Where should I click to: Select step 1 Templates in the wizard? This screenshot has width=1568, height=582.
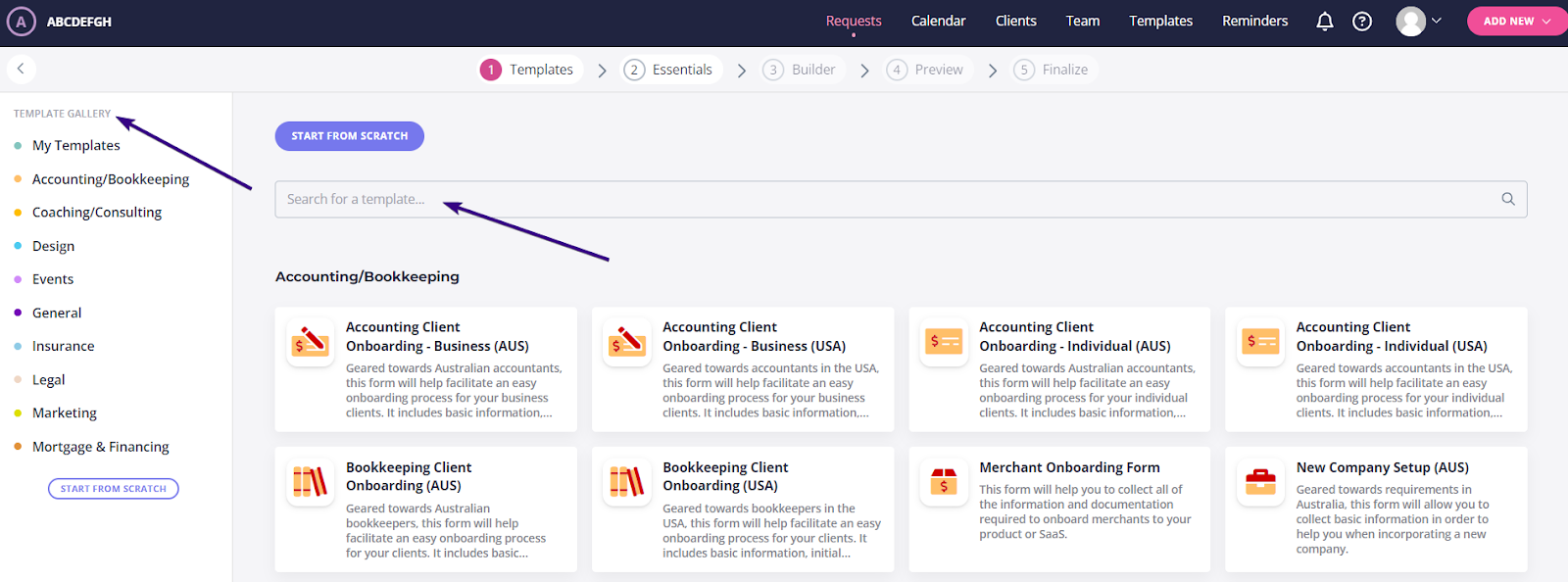click(x=528, y=70)
